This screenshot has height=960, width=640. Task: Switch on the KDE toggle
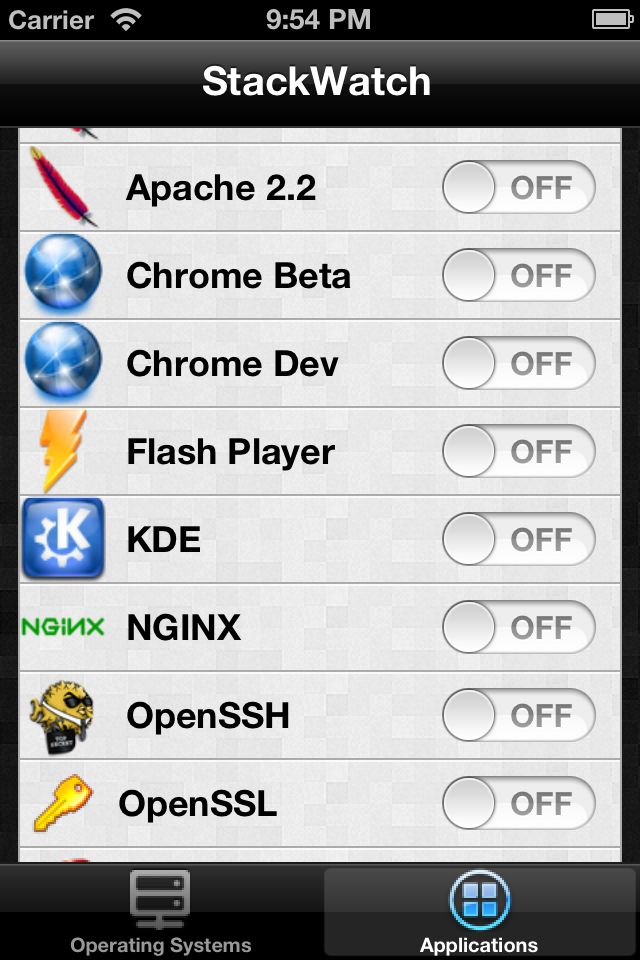click(x=519, y=539)
